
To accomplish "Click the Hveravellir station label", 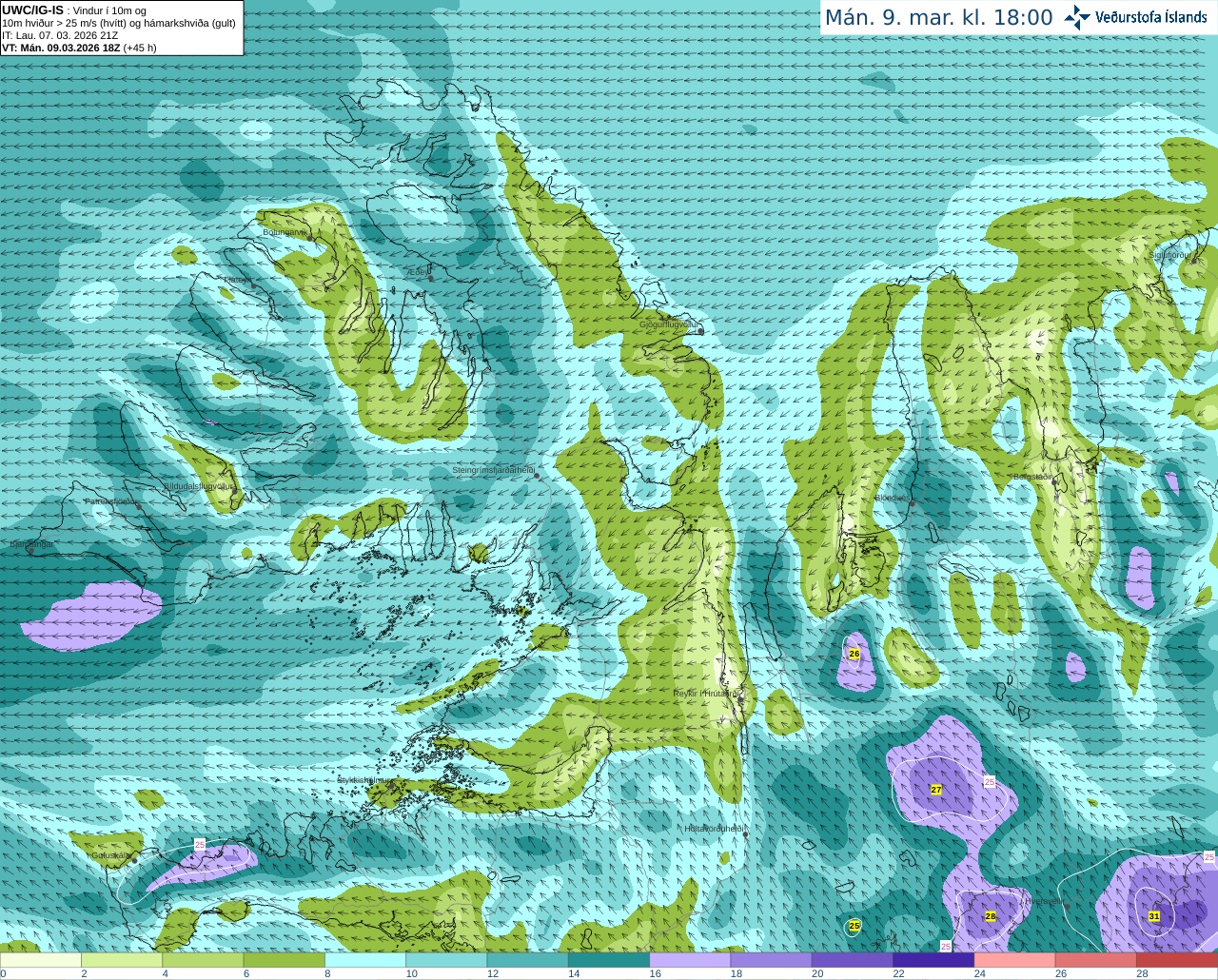I will point(1045,901).
